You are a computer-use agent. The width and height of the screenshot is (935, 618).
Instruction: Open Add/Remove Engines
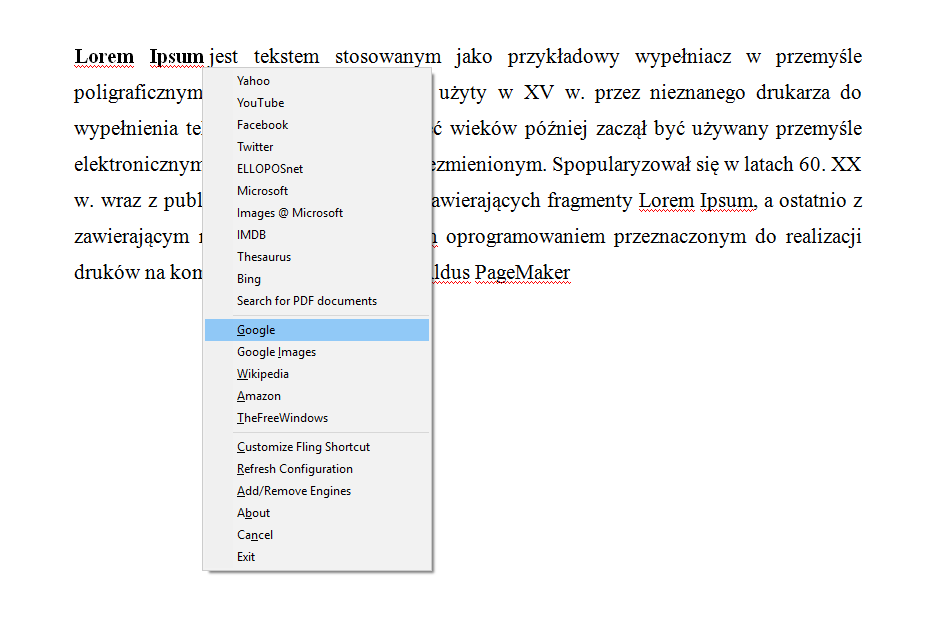(317, 491)
